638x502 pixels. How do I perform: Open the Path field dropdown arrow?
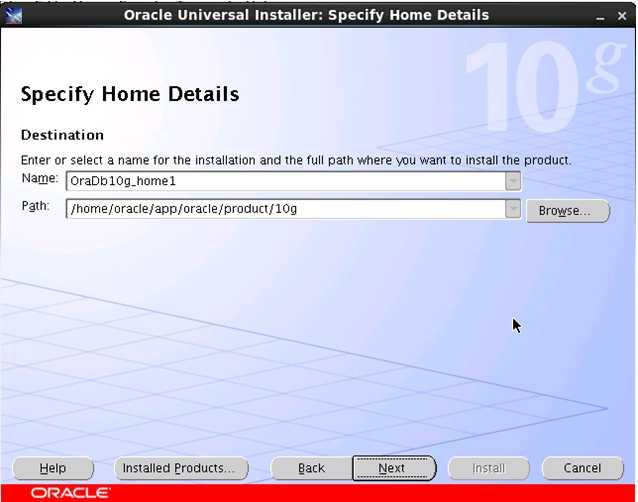(x=513, y=209)
